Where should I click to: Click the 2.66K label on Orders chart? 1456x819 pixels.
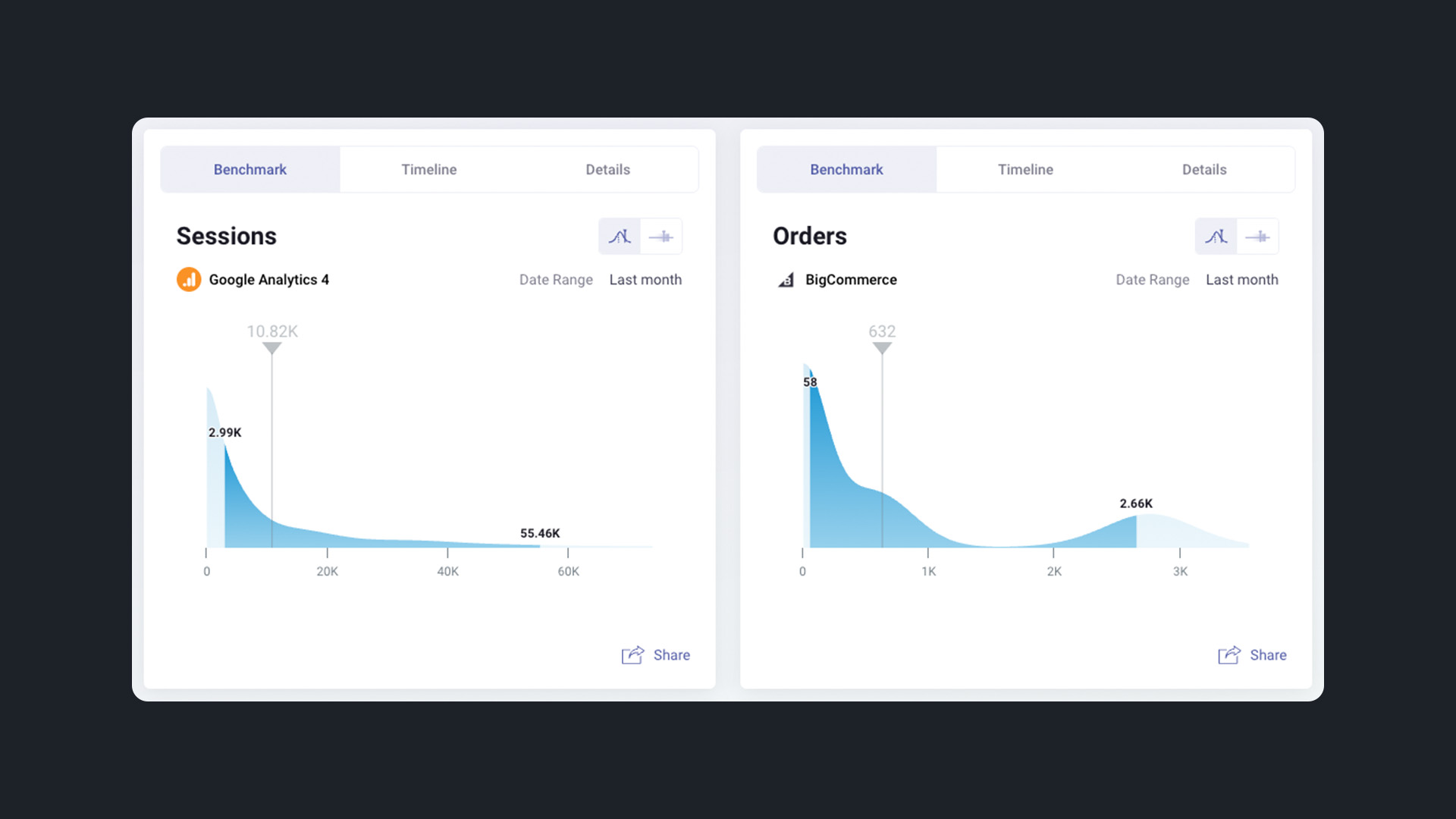tap(1136, 504)
